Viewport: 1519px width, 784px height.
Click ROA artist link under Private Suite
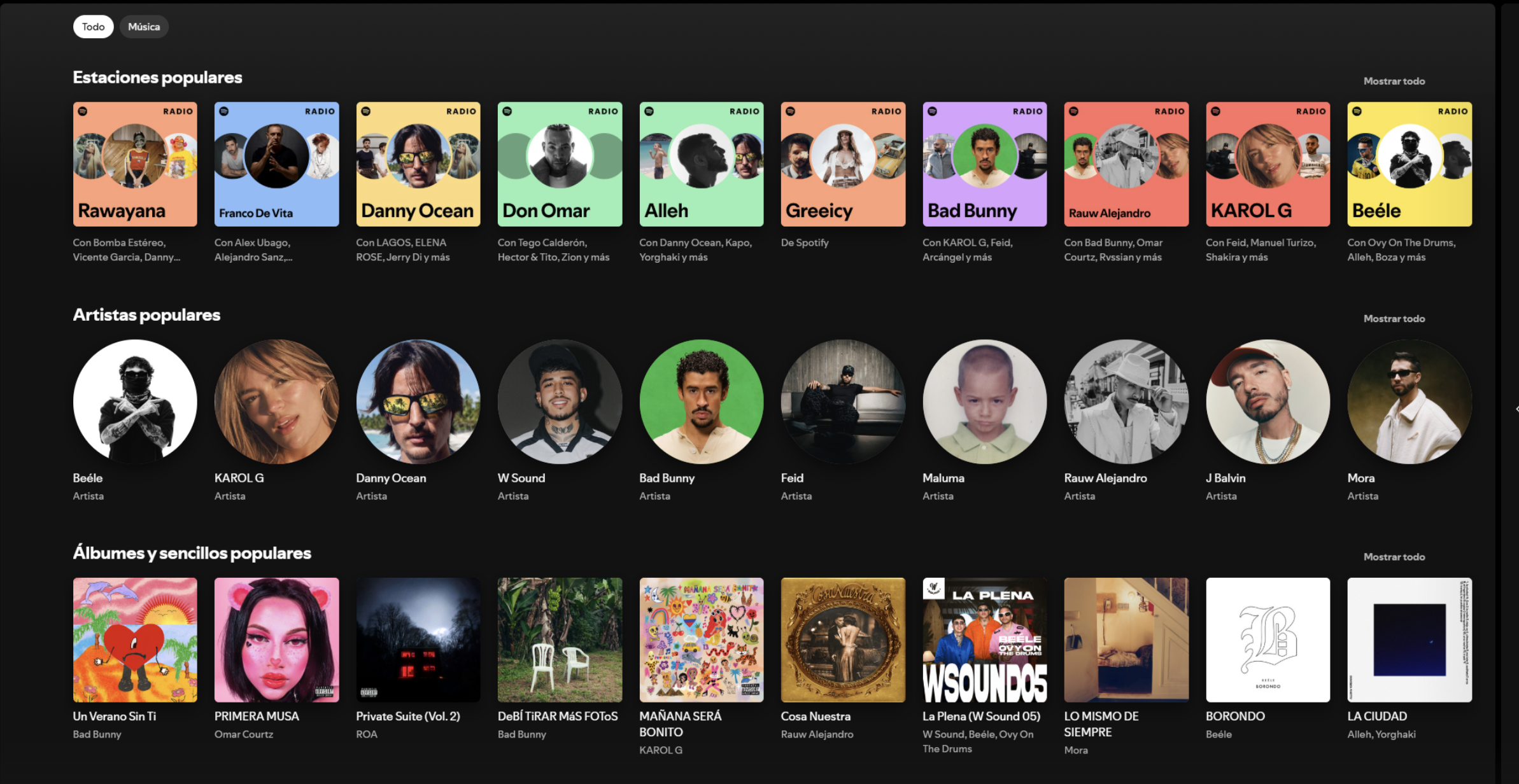(367, 734)
